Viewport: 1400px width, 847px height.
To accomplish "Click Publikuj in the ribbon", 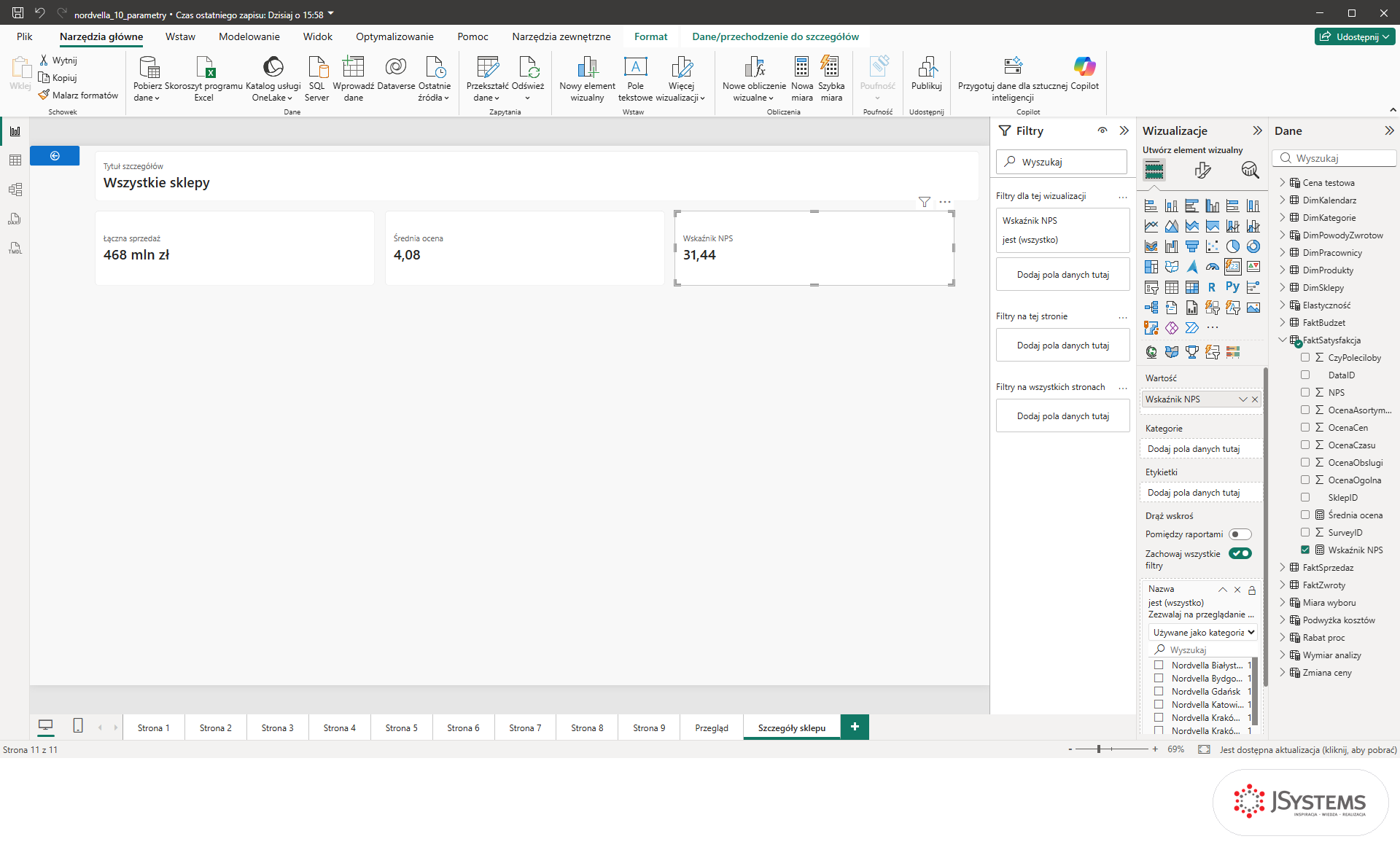I will [927, 73].
